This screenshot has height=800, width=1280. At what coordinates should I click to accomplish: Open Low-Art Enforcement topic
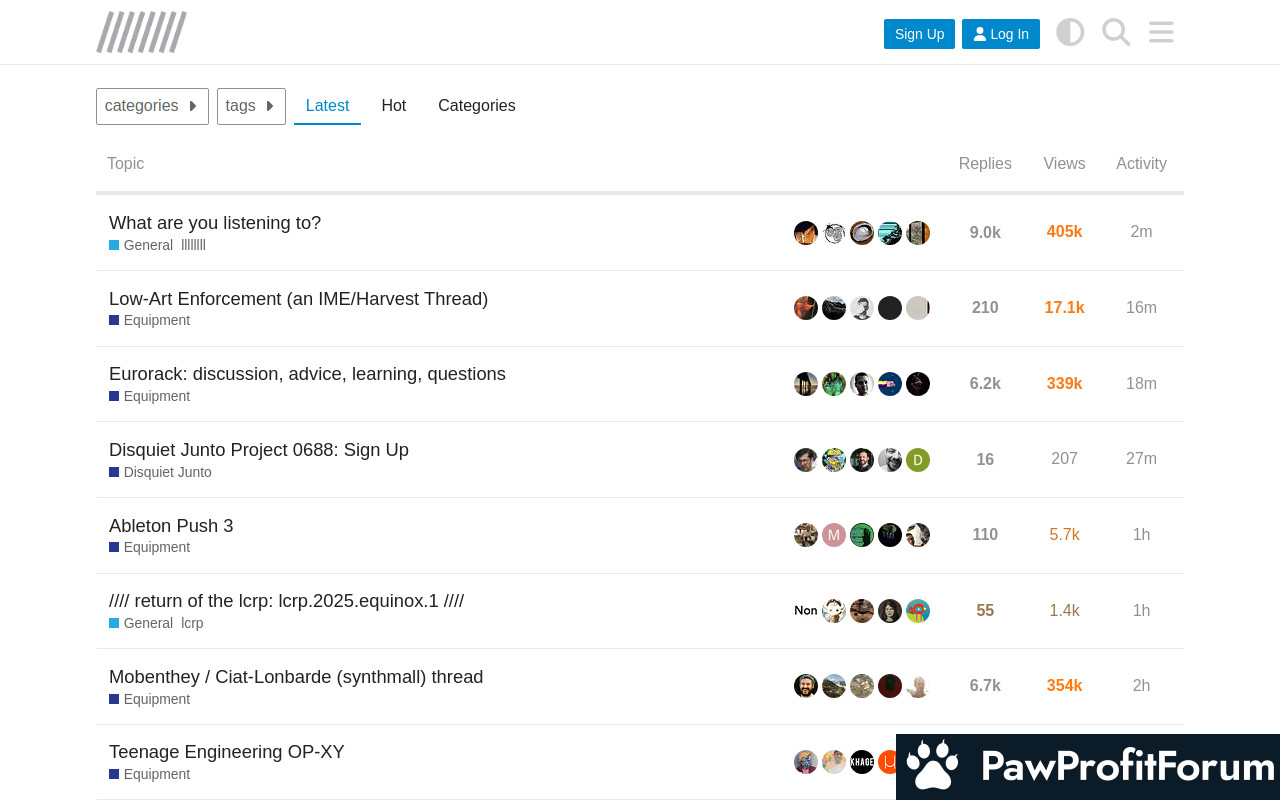click(x=298, y=299)
